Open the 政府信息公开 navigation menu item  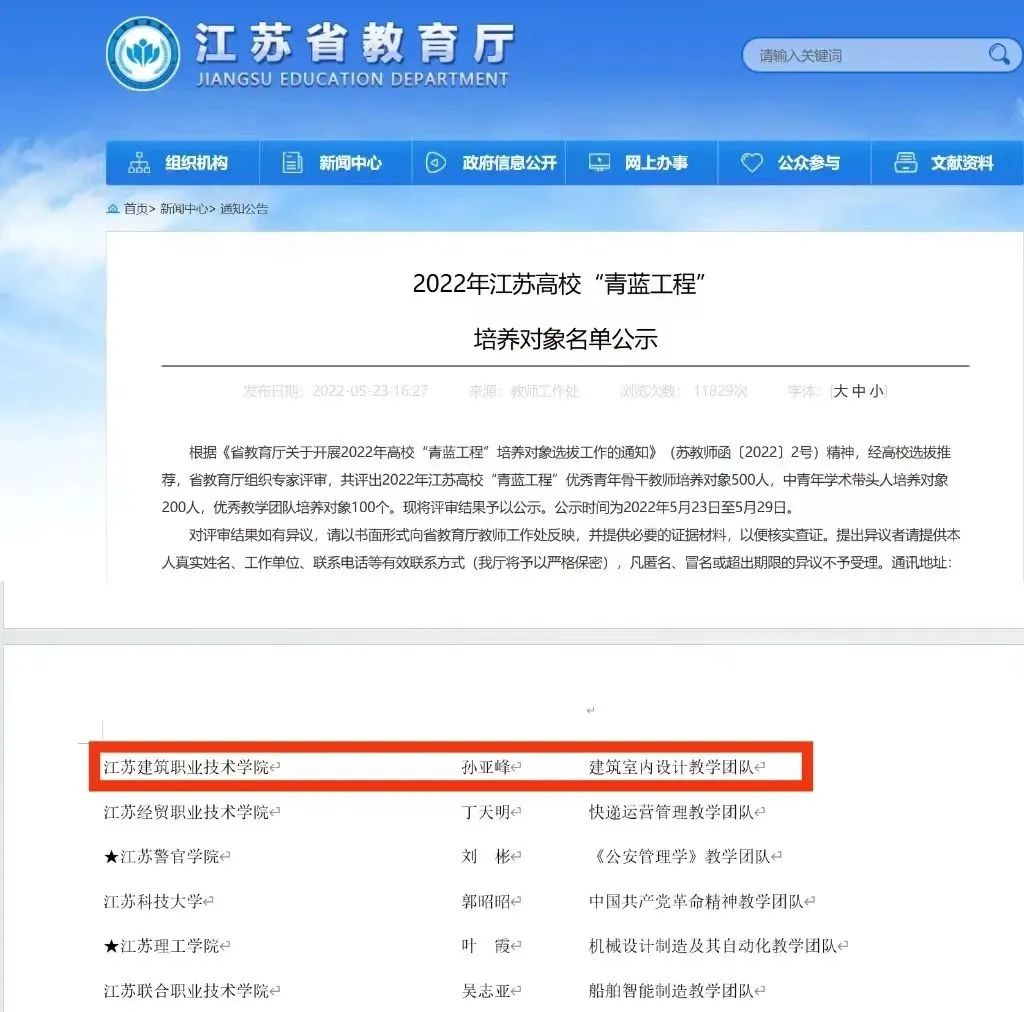[x=508, y=163]
